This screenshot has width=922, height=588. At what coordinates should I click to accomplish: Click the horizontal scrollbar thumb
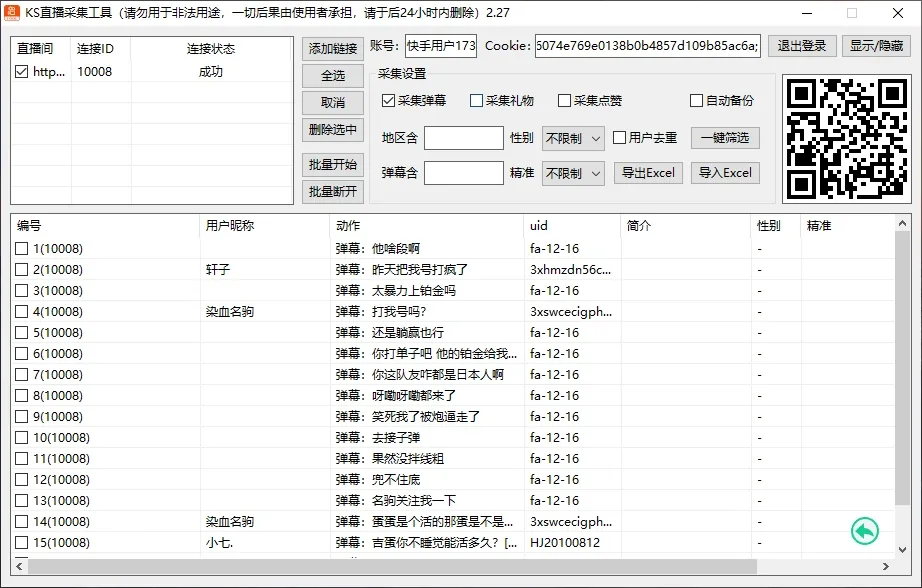click(392, 566)
